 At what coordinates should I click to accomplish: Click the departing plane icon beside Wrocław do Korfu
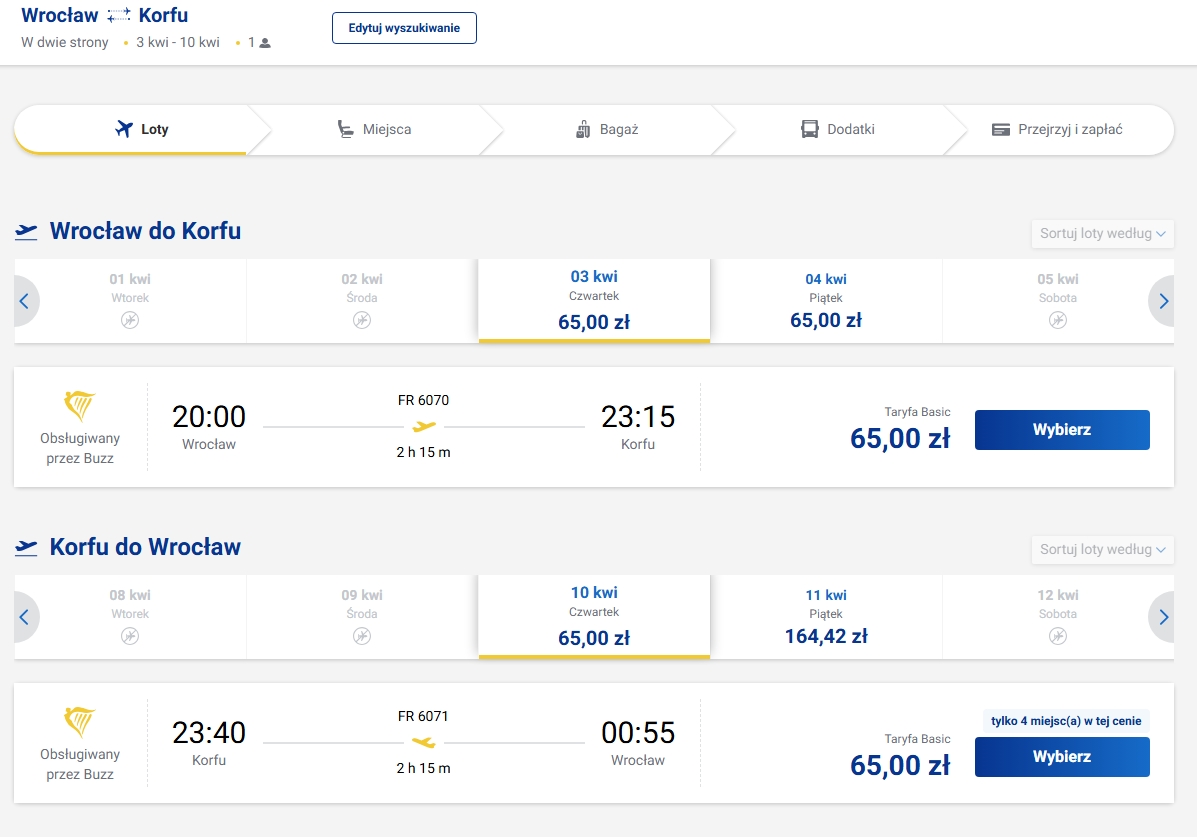click(x=26, y=231)
